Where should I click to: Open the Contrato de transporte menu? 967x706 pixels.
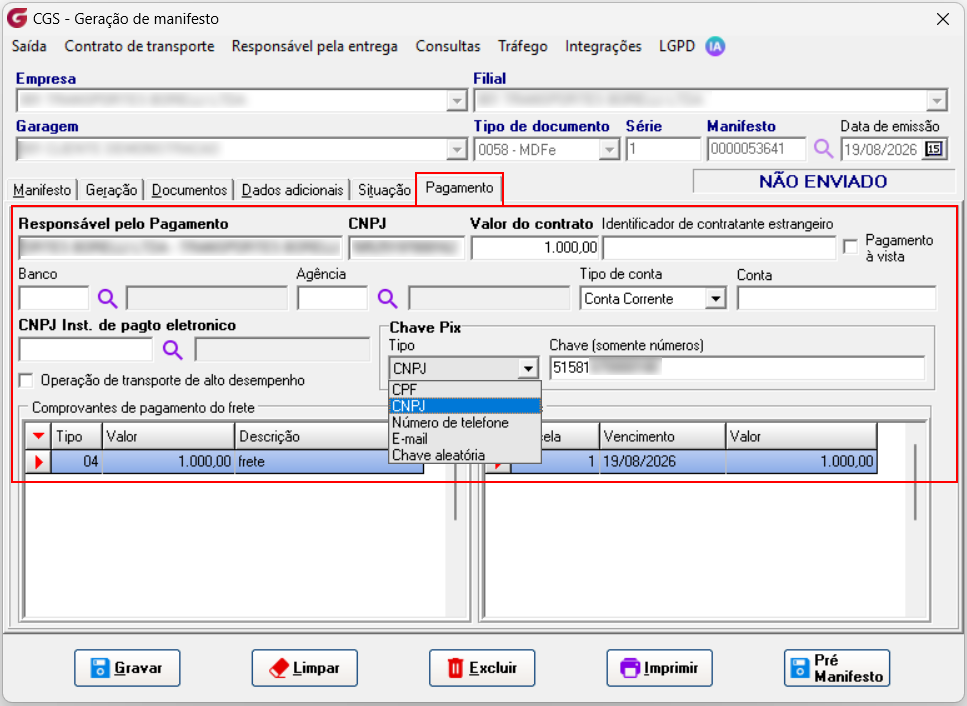tap(139, 46)
